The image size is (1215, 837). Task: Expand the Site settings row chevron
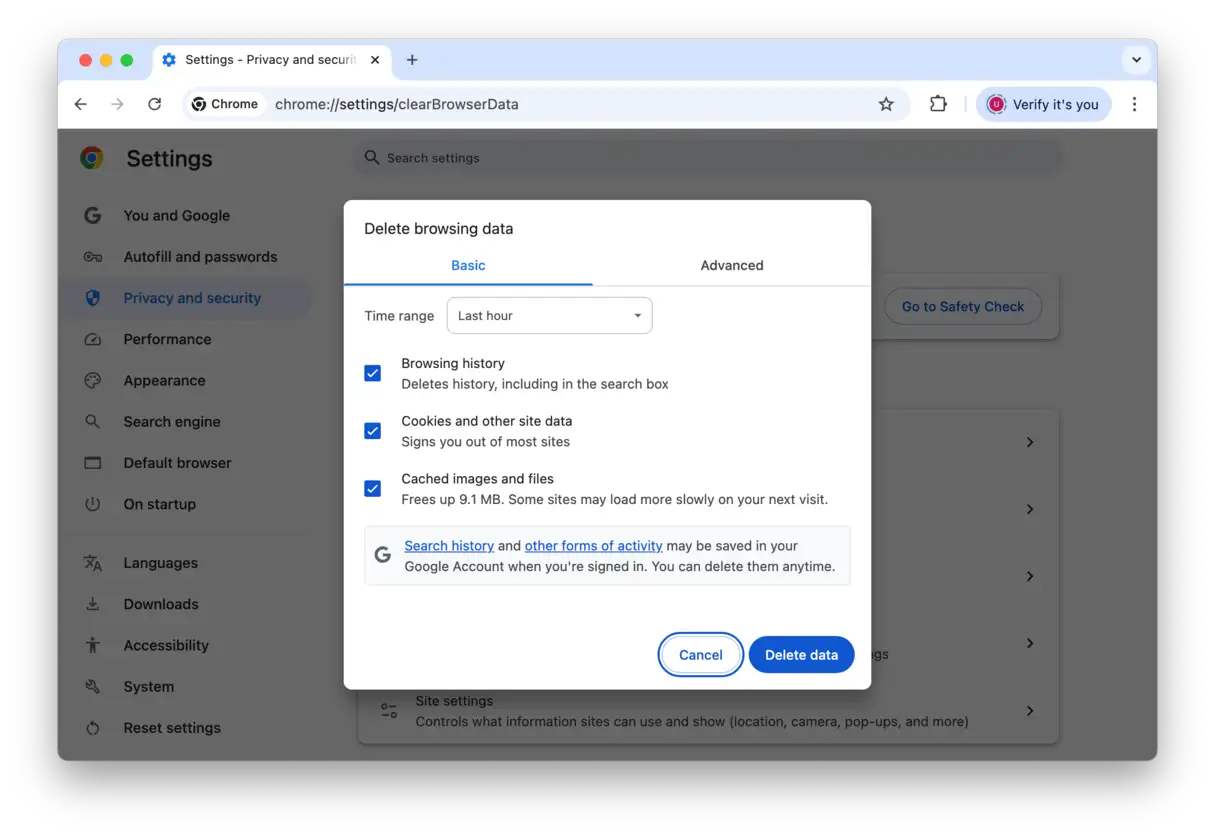pos(1029,711)
